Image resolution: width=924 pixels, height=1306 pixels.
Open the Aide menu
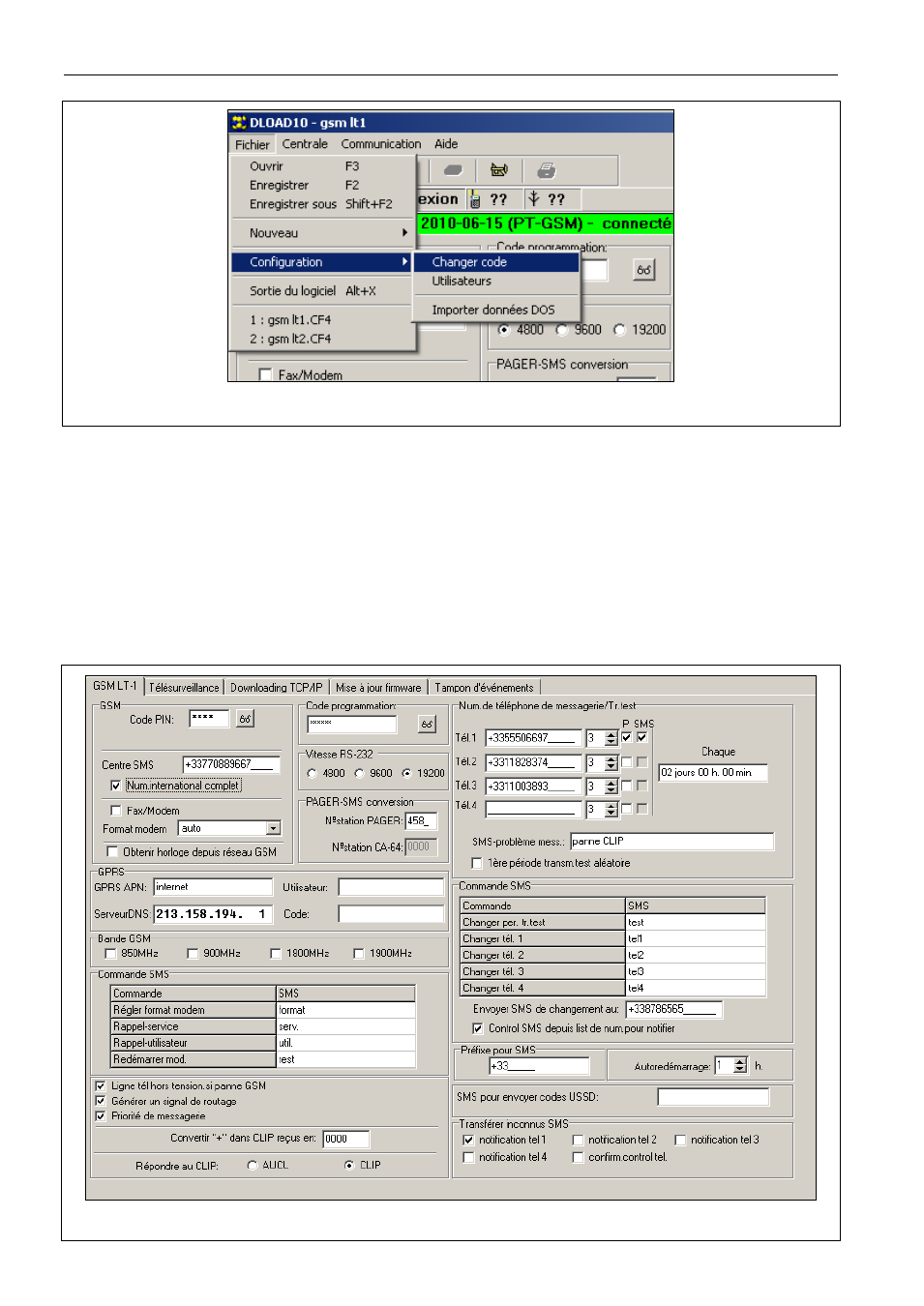pyautogui.click(x=446, y=144)
